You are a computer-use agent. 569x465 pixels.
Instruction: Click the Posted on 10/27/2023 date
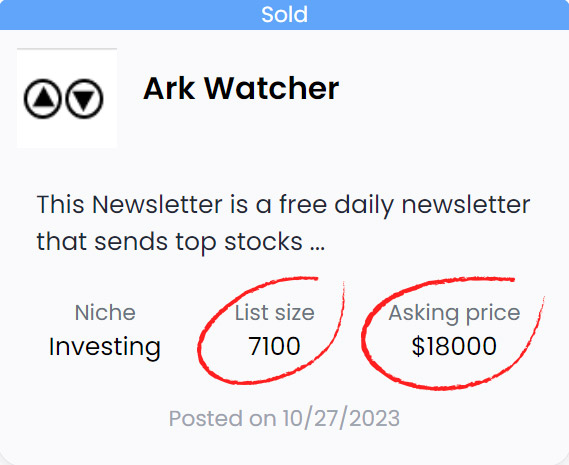tap(284, 418)
